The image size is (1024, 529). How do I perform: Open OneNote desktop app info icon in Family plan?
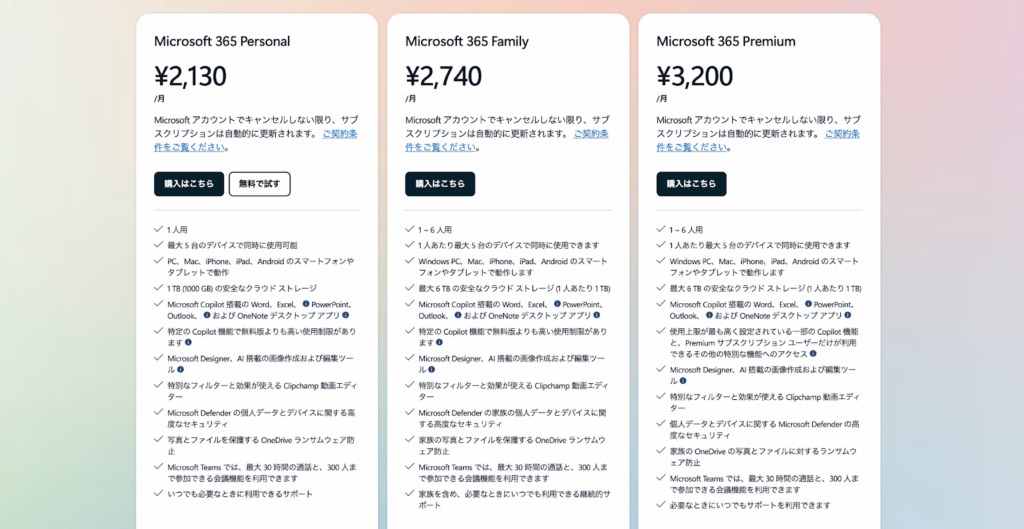597,315
